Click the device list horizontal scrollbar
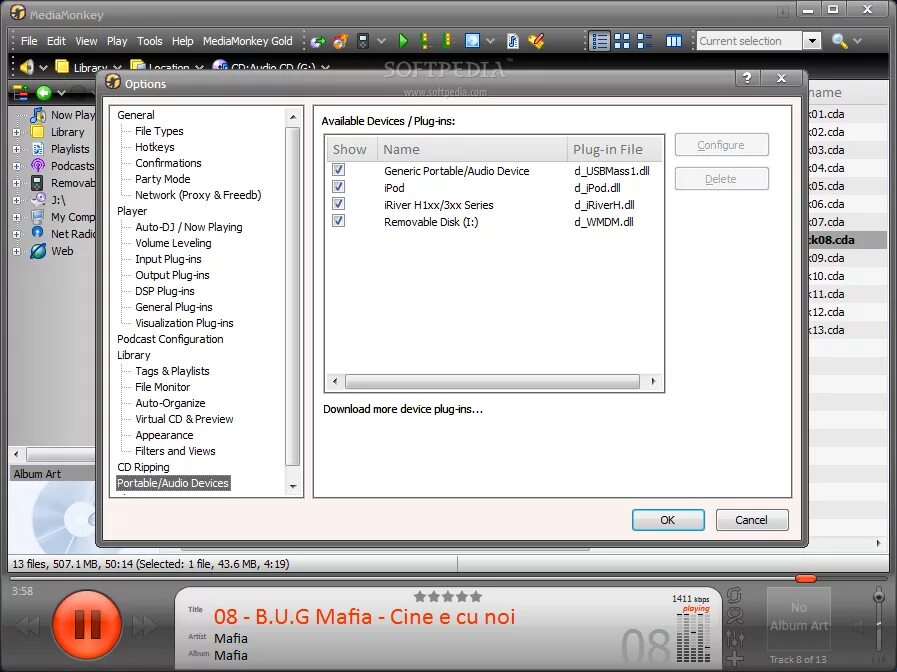The width and height of the screenshot is (897, 672). click(493, 381)
